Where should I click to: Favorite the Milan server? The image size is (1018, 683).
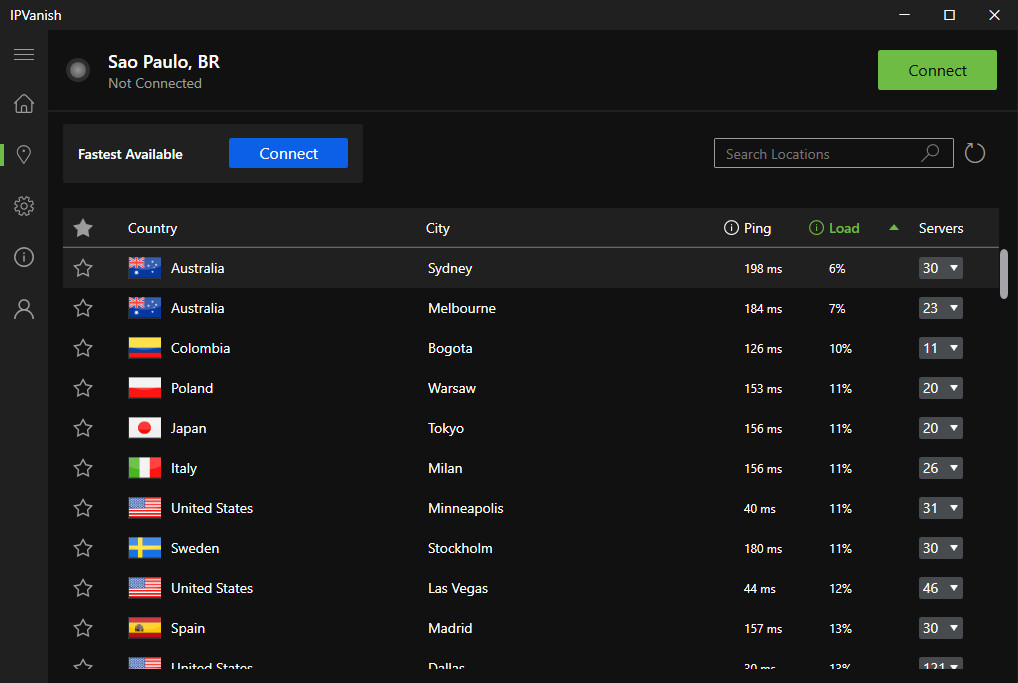coord(83,468)
